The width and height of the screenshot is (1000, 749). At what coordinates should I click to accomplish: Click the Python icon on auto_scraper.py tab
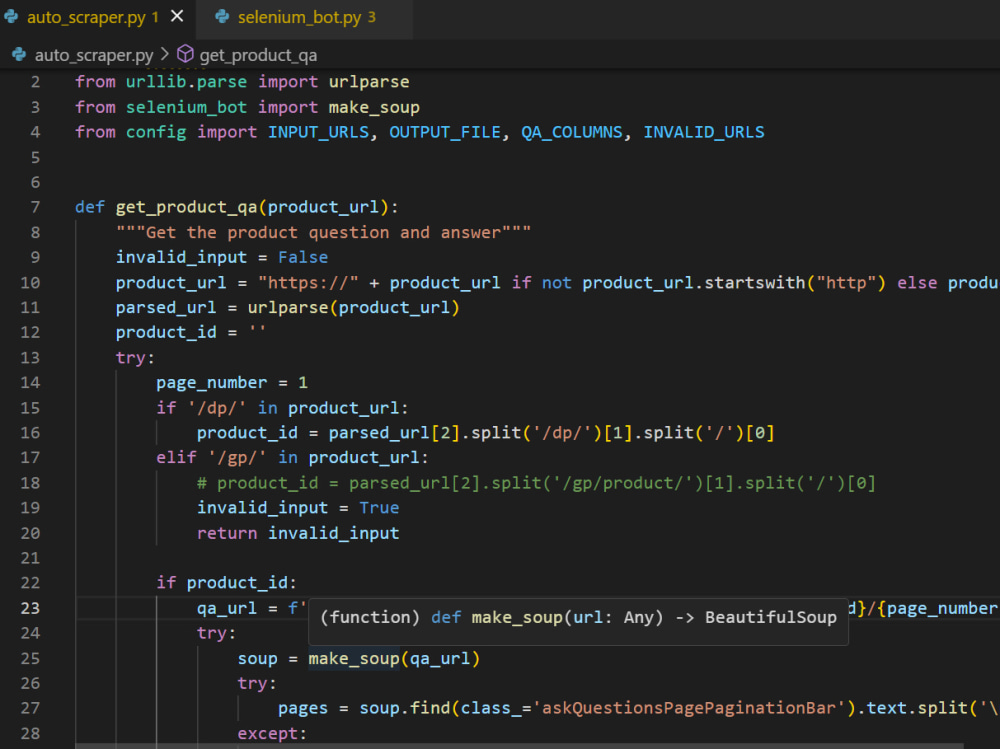pos(11,17)
